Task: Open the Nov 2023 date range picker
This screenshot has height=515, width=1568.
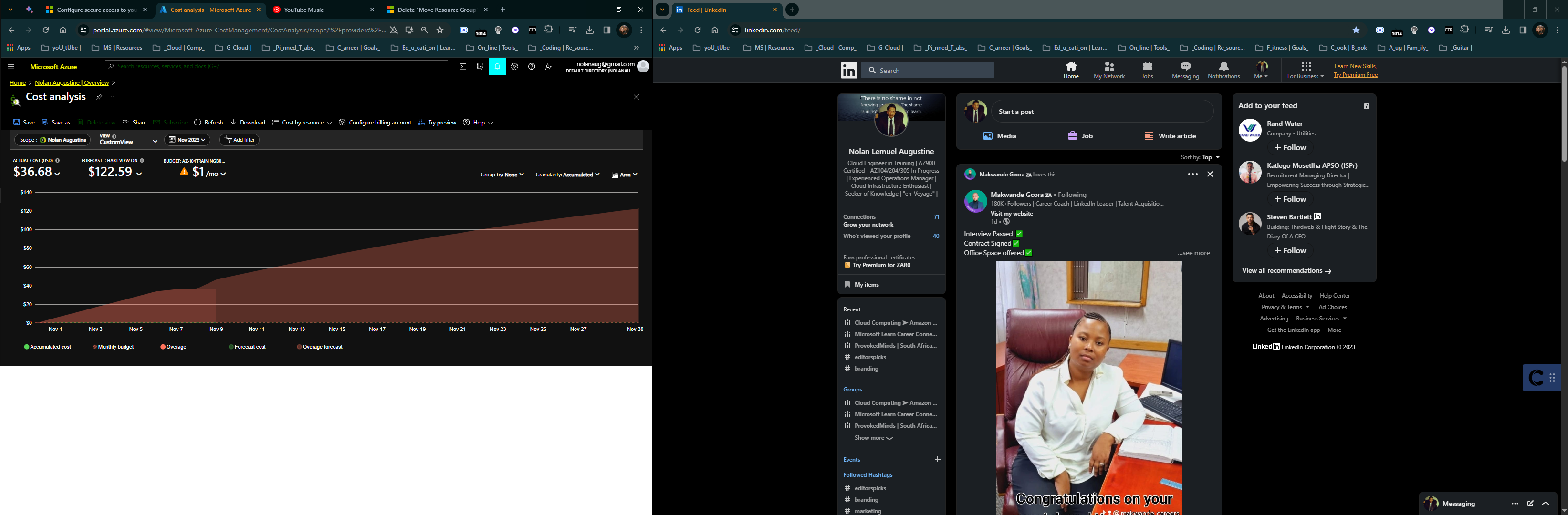Action: [x=187, y=140]
